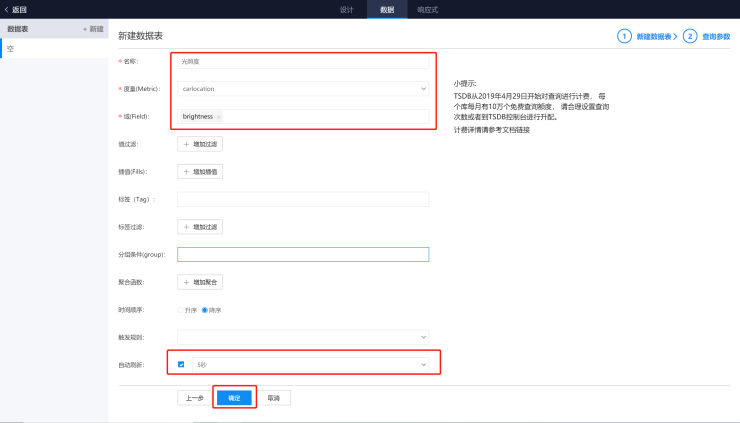Go to step 2 查询参数
The height and width of the screenshot is (423, 740).
coord(706,36)
